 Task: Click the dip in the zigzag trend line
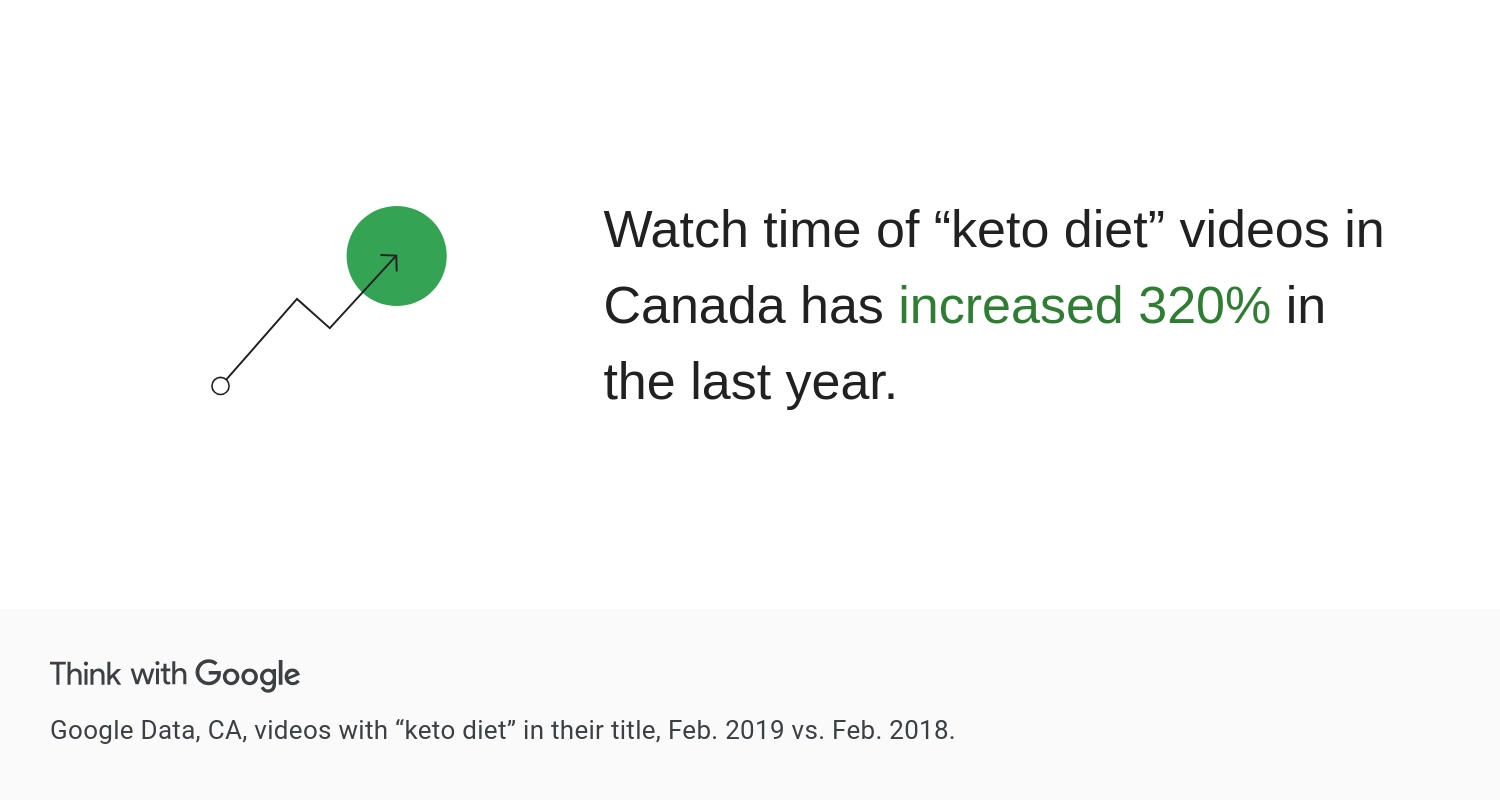click(x=330, y=327)
